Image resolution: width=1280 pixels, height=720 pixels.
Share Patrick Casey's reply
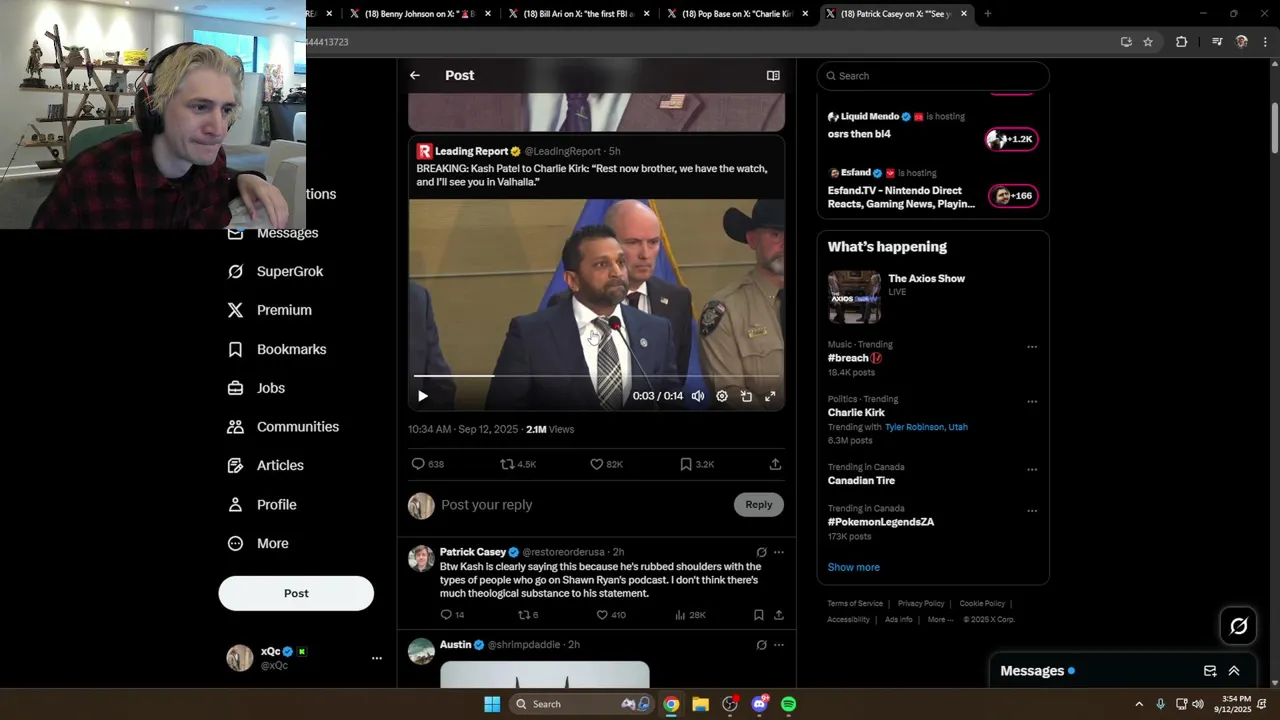pyautogui.click(x=778, y=615)
